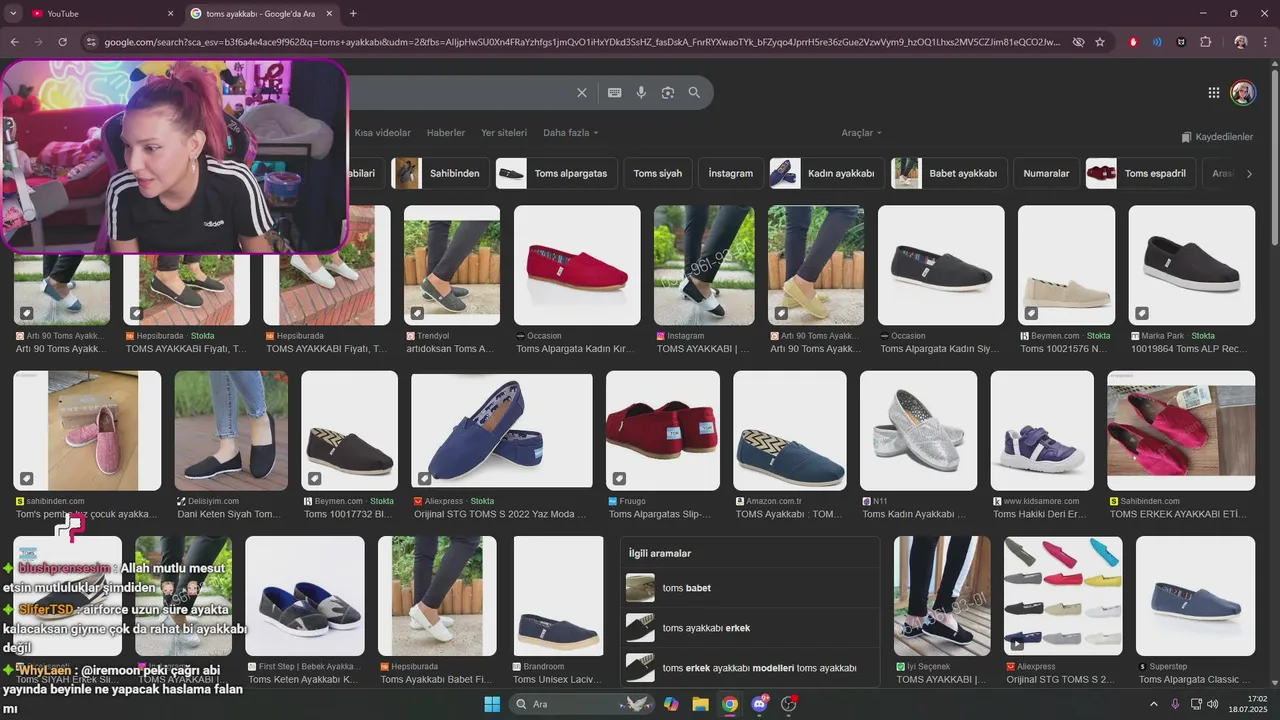
Task: Switch to Chrome in the taskbar
Action: (x=730, y=704)
